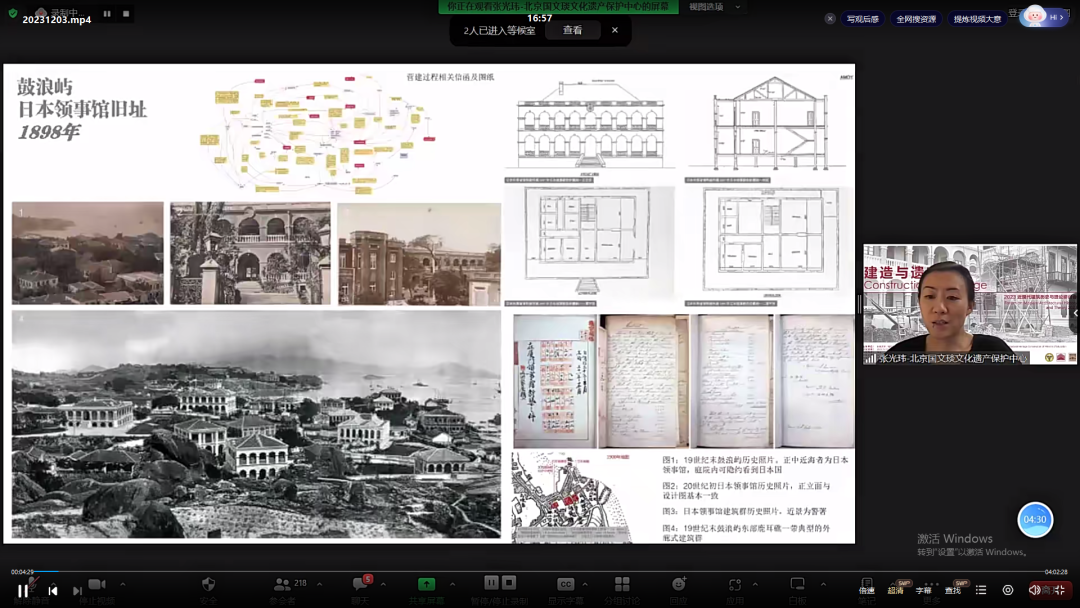Switch to 超清 video quality

click(x=896, y=591)
